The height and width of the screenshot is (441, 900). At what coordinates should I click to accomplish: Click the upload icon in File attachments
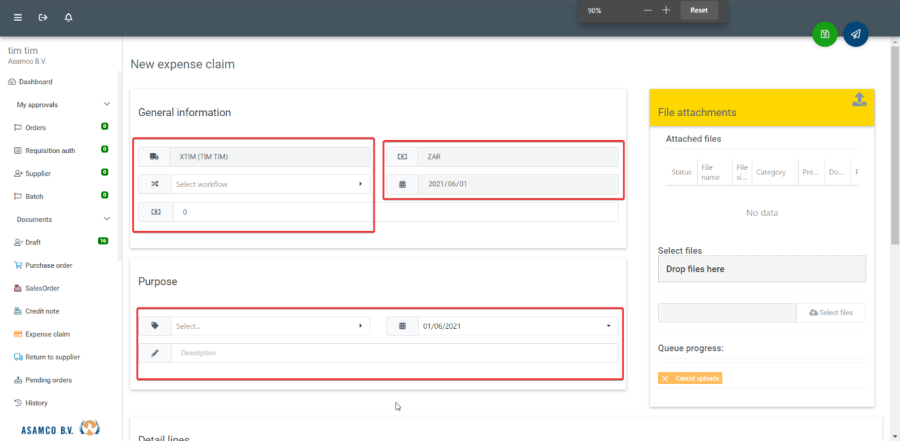click(x=859, y=99)
